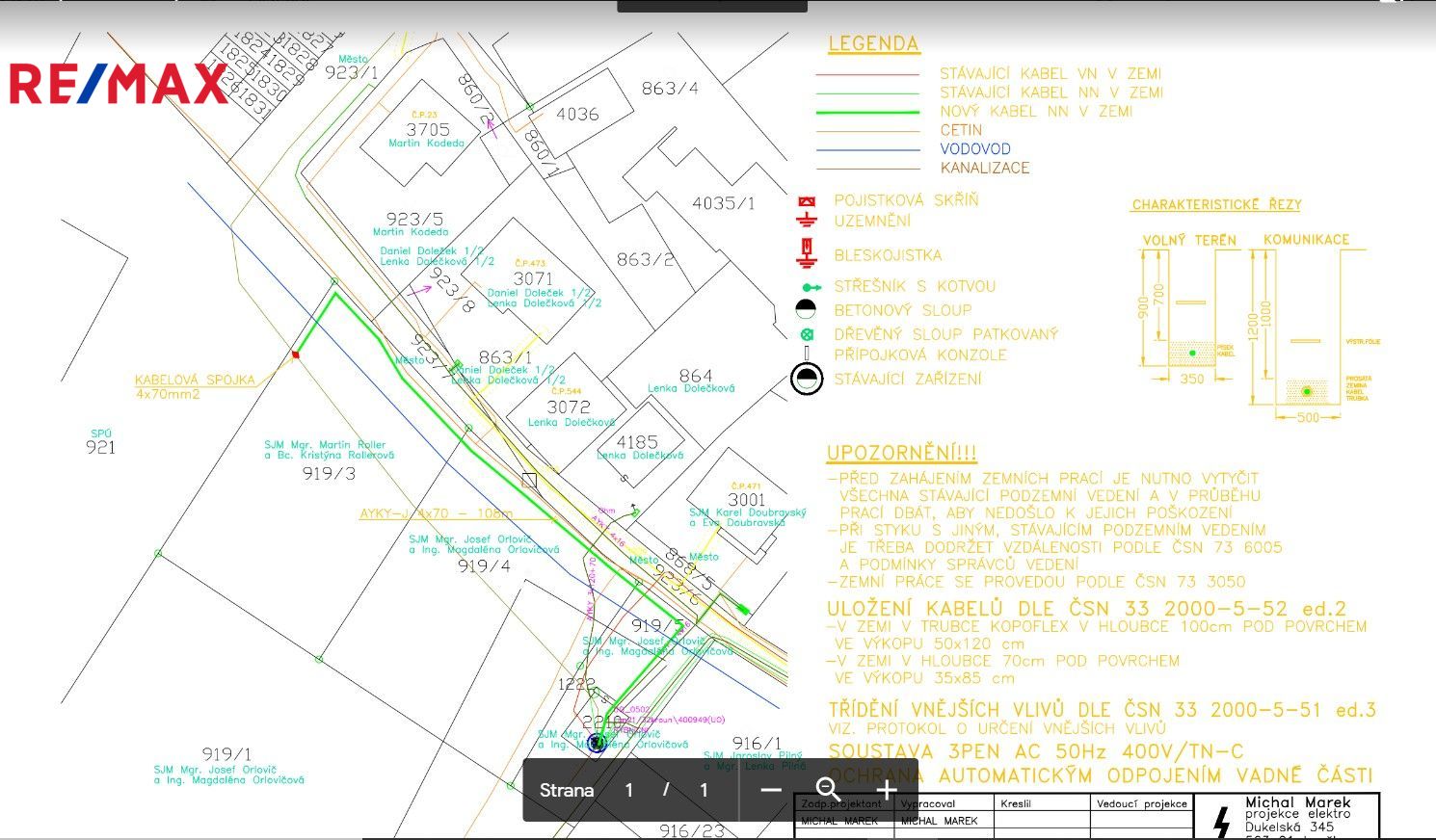Click parcel number 863/4

(670, 88)
